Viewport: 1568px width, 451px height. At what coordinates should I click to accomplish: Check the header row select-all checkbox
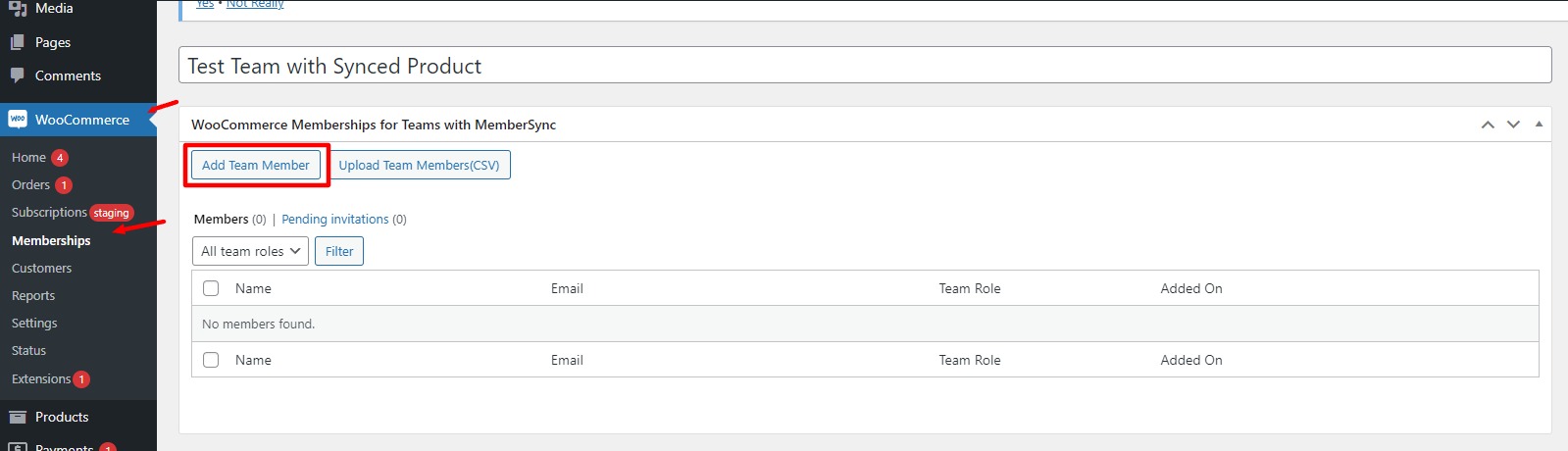coord(211,288)
